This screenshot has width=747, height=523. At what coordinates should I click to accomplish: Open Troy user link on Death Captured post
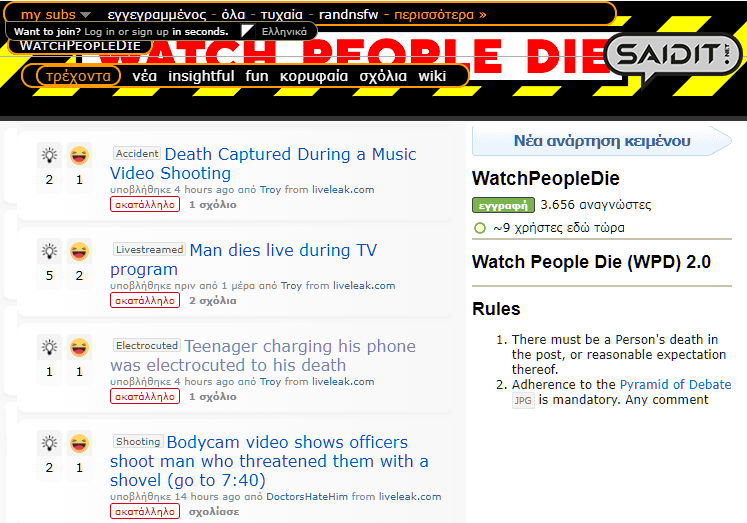click(270, 190)
